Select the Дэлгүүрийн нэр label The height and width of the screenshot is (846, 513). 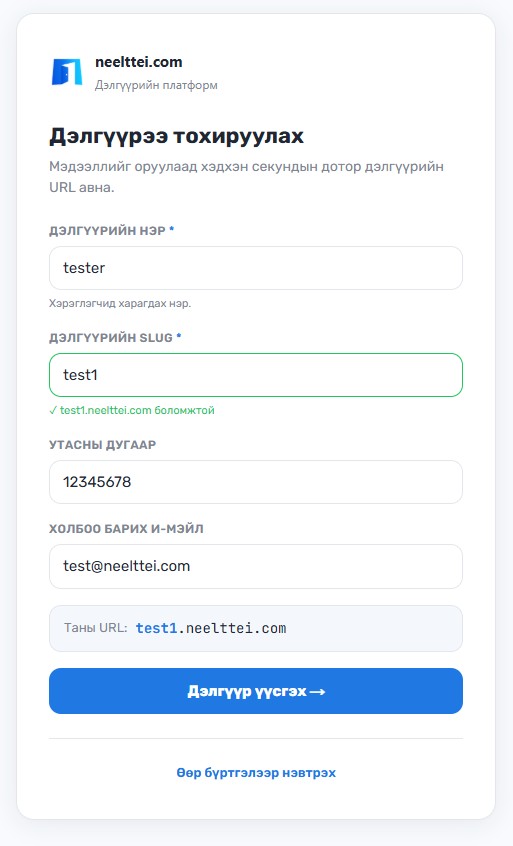107,231
